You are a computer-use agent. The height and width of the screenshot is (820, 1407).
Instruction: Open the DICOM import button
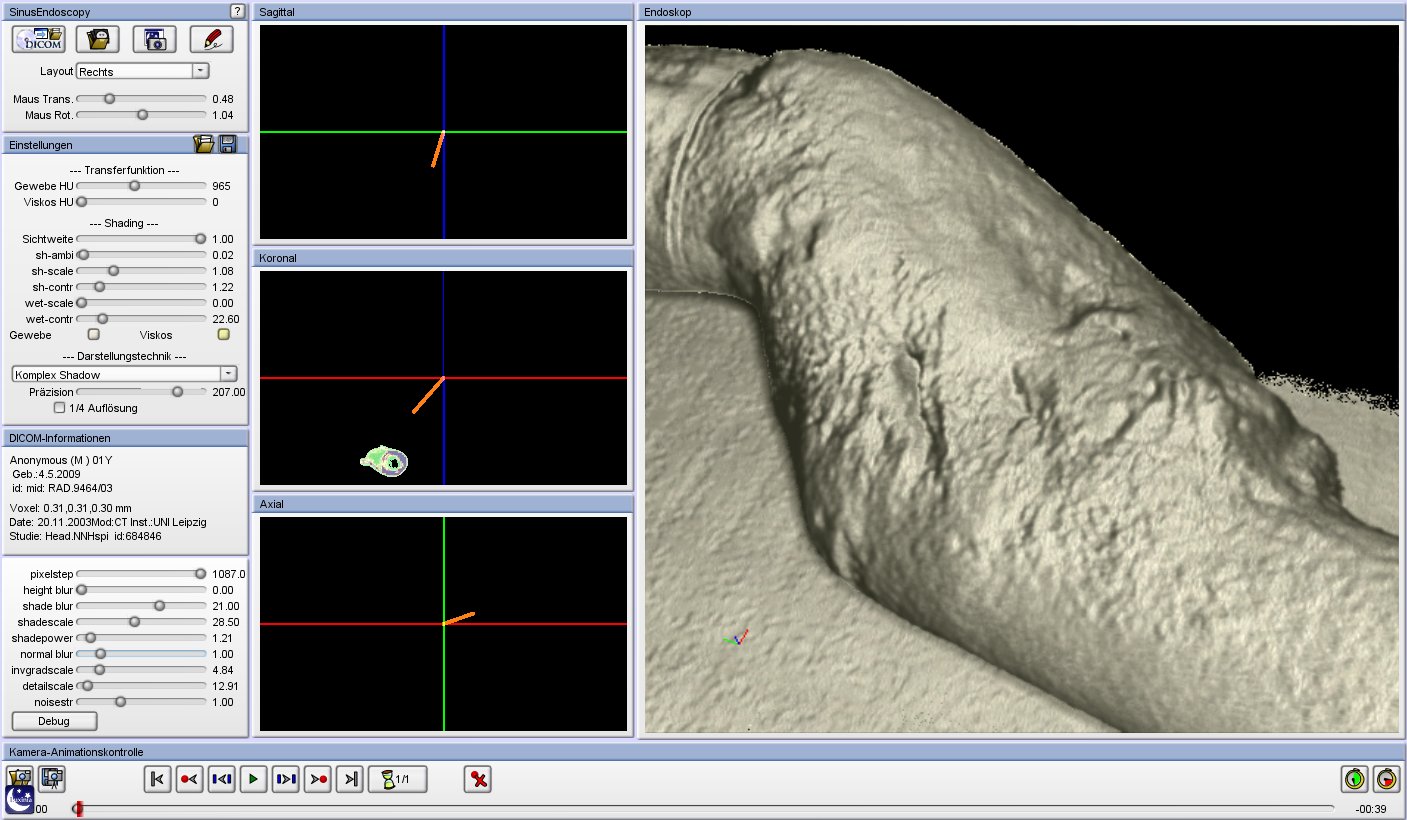tap(39, 39)
